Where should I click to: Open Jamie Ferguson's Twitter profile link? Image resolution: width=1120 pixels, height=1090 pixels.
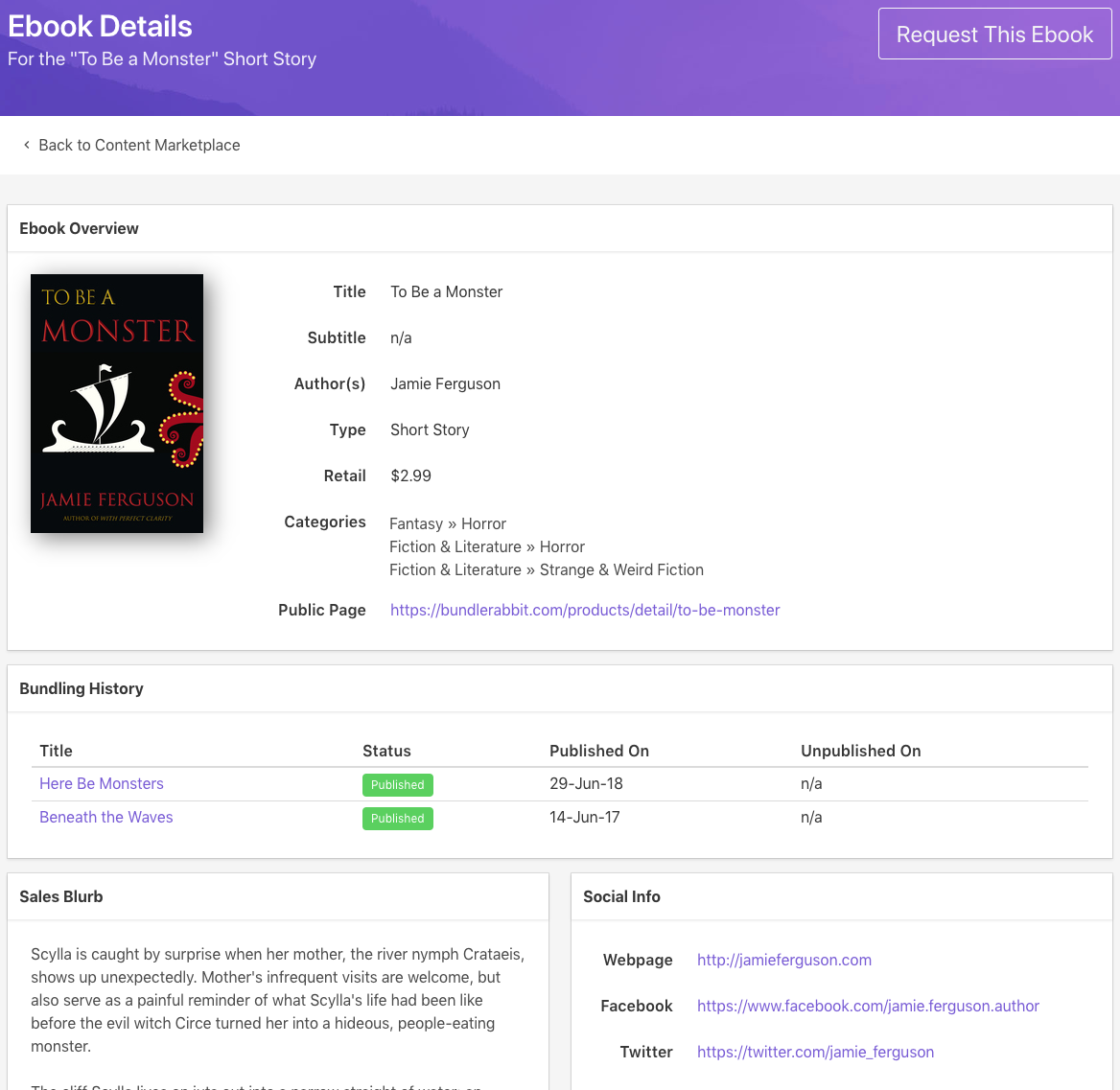point(815,1052)
